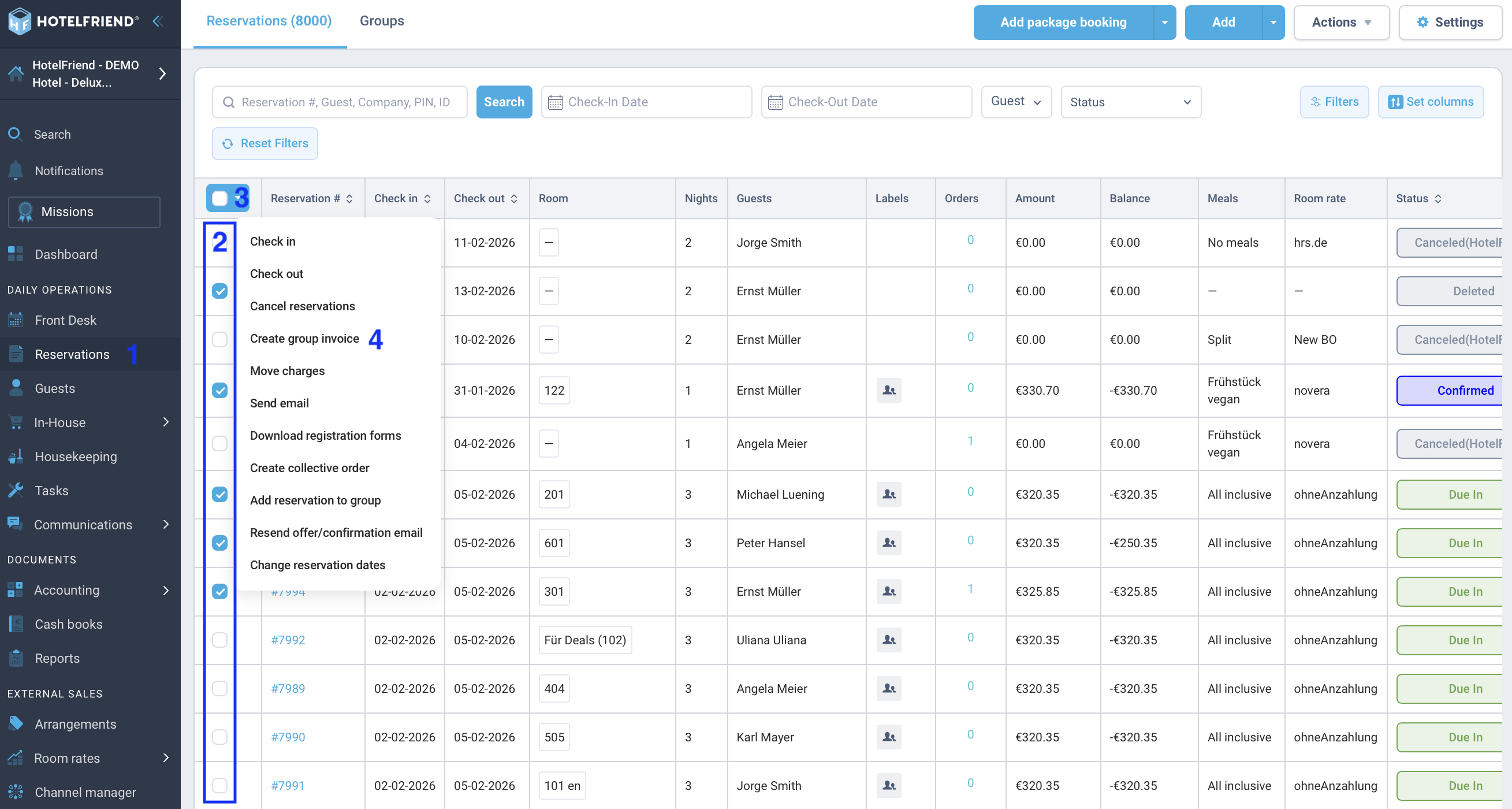Click the Check-Out Date field

866,102
